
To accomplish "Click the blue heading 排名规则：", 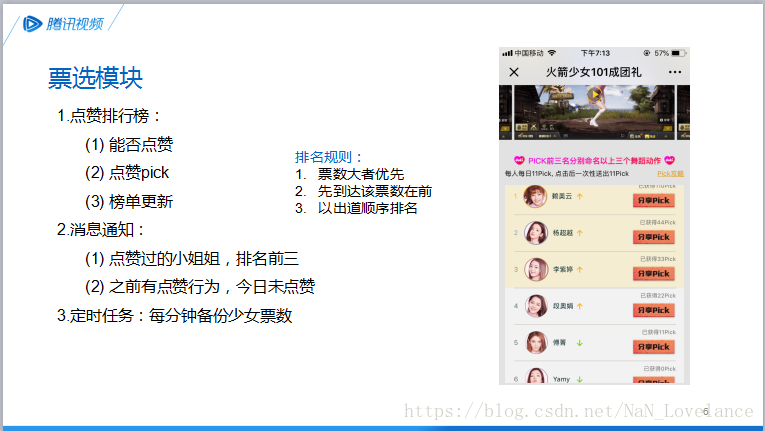I will pyautogui.click(x=330, y=157).
